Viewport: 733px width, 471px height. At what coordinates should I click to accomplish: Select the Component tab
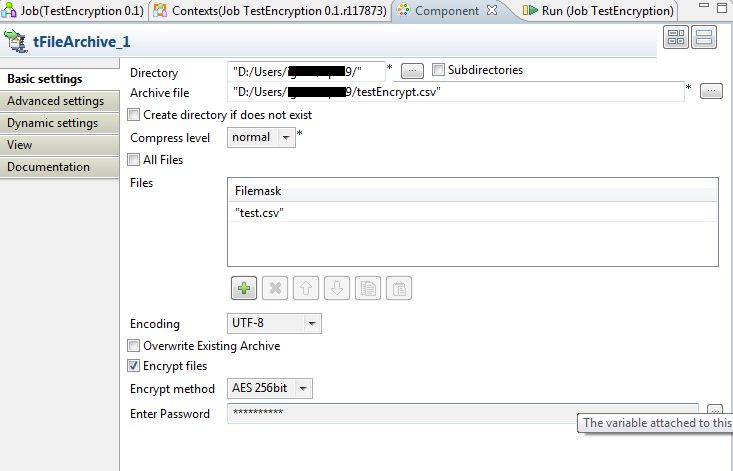coord(446,11)
